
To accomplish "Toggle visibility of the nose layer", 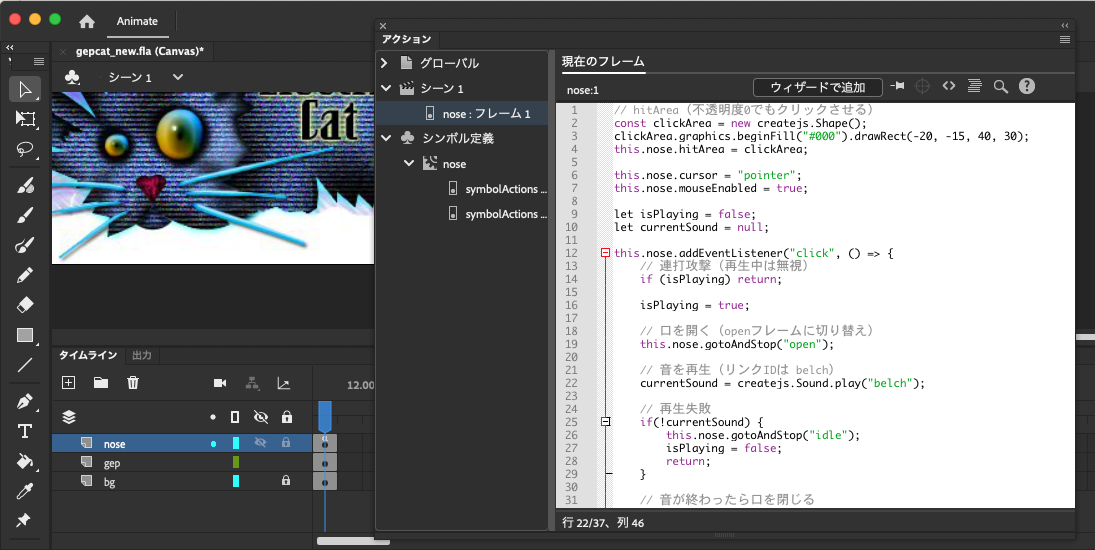I will (x=261, y=443).
